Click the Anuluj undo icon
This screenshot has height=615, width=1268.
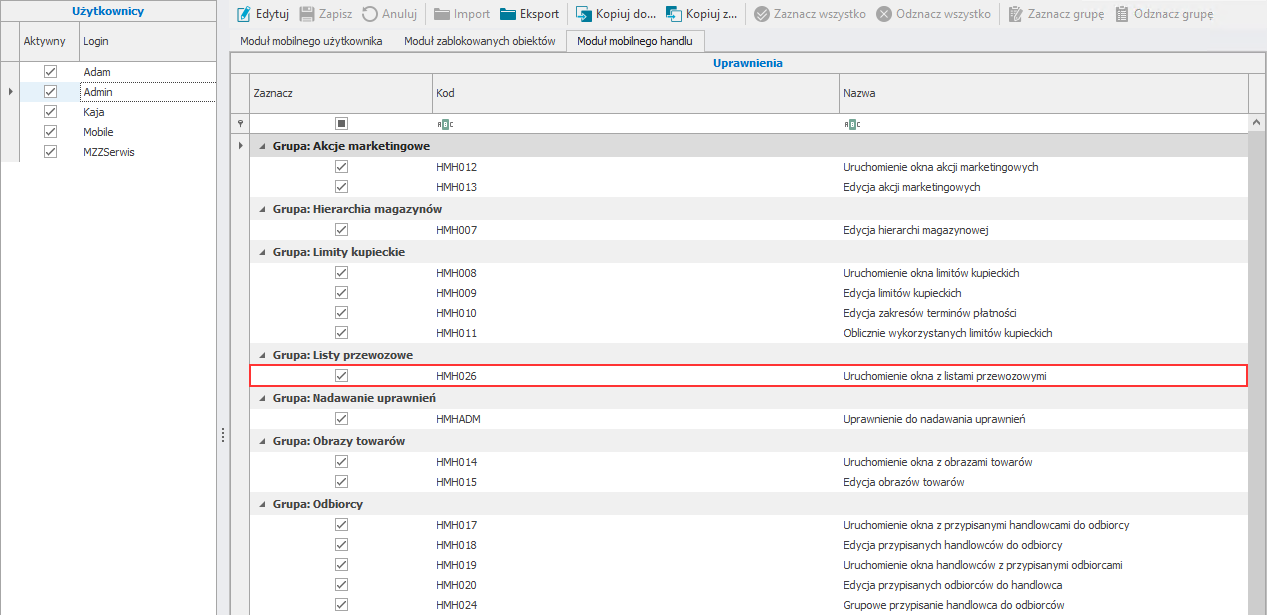pos(370,15)
